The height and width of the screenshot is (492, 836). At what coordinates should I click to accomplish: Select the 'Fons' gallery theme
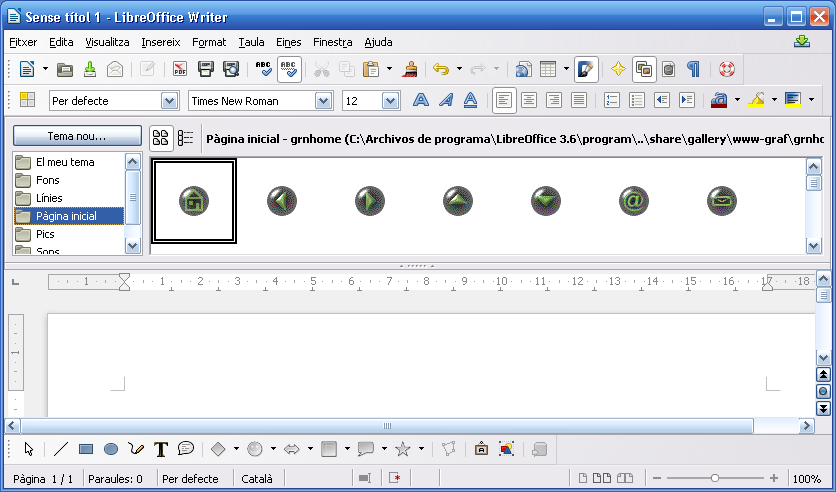click(48, 180)
